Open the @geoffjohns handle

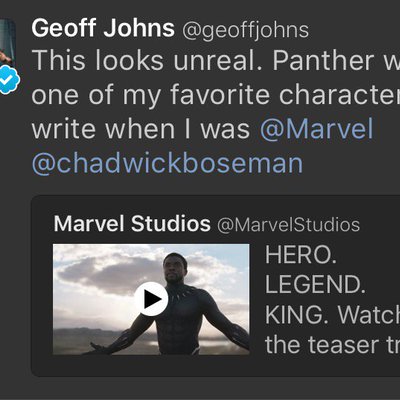[245, 30]
